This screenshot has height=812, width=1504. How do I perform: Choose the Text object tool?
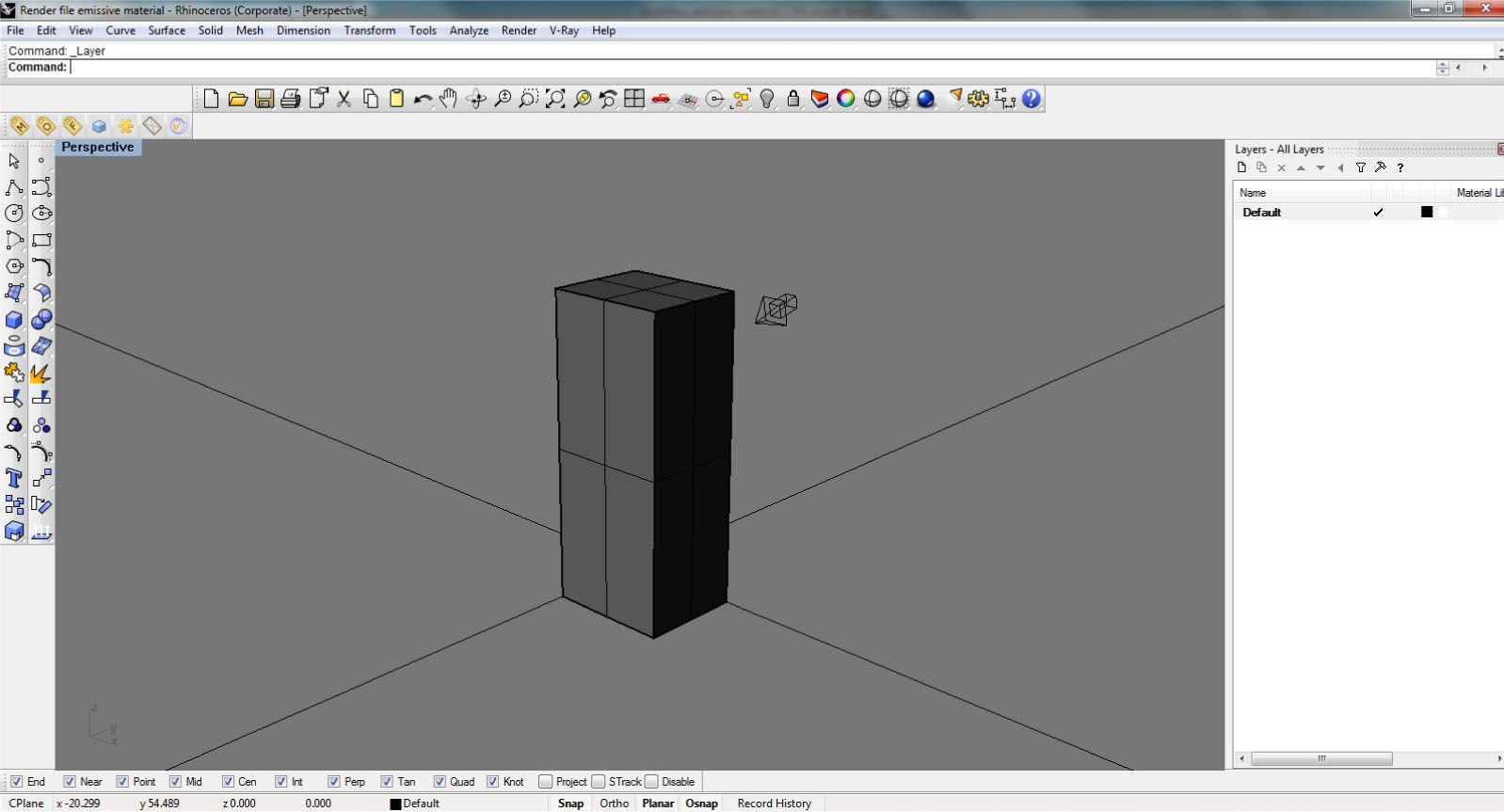(x=14, y=479)
